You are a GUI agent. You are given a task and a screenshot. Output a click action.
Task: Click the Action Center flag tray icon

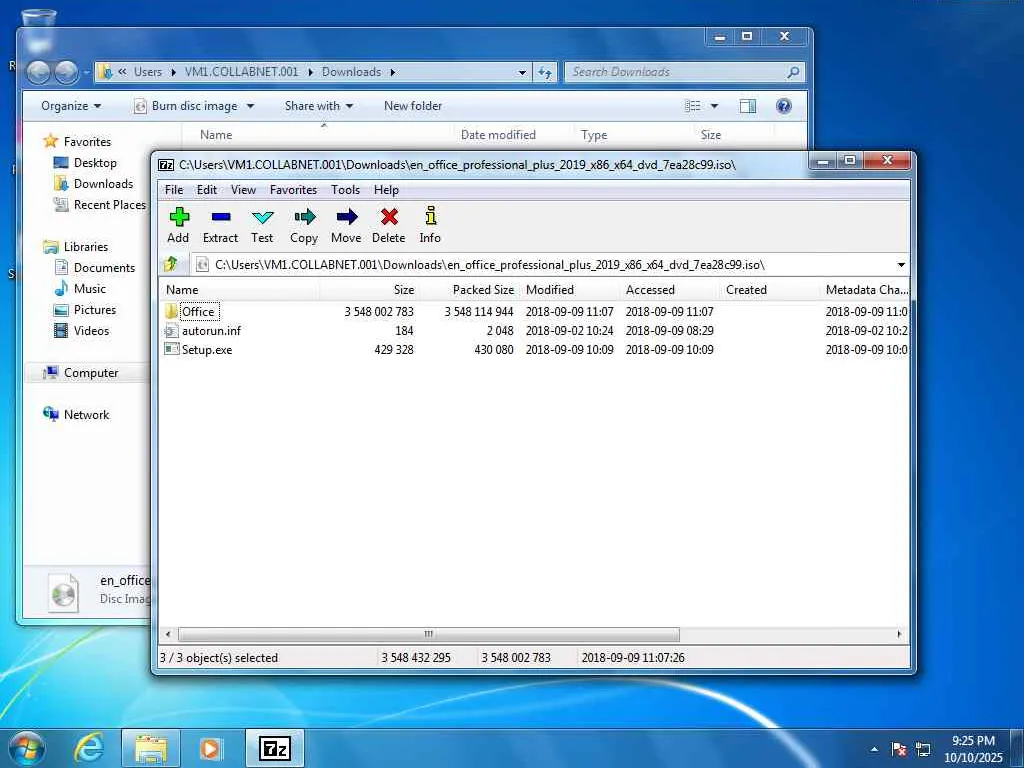[899, 749]
